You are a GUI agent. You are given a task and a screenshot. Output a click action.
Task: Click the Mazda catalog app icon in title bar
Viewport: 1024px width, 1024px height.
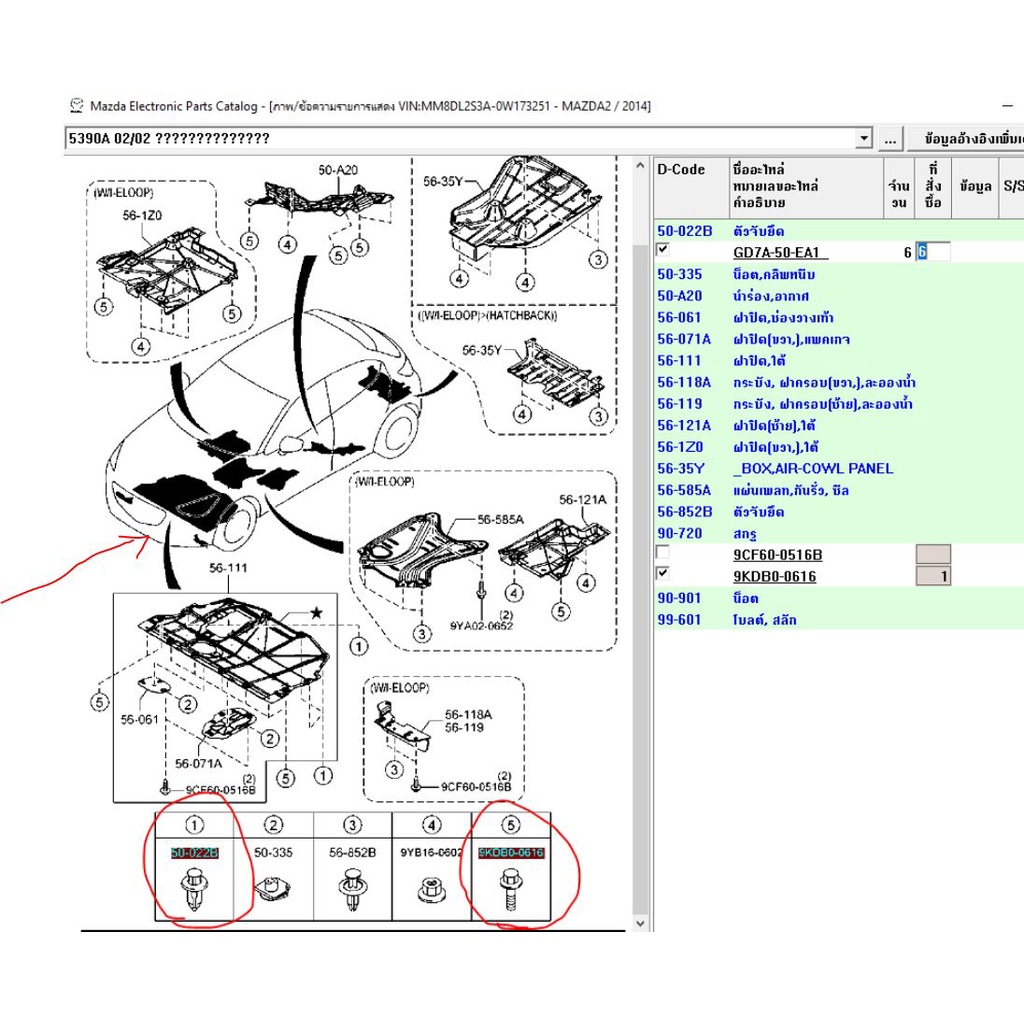[77, 105]
